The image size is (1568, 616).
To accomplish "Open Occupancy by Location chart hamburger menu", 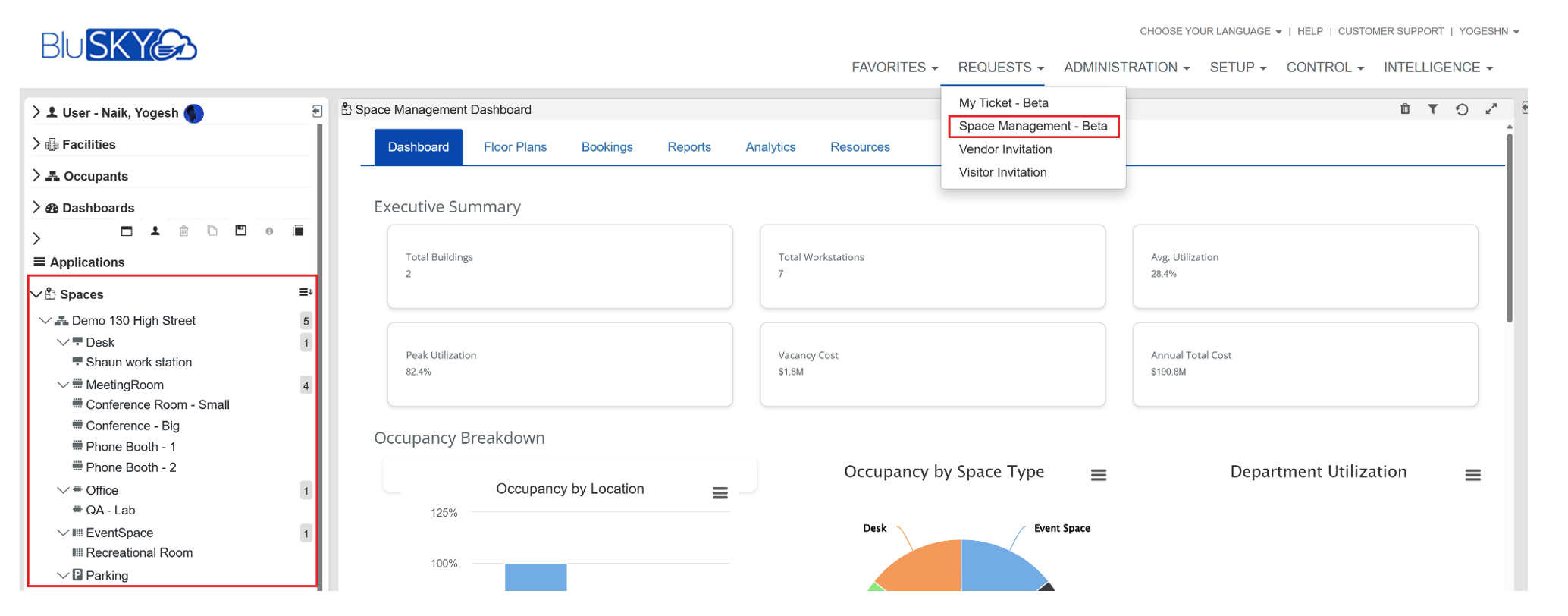I will (720, 493).
